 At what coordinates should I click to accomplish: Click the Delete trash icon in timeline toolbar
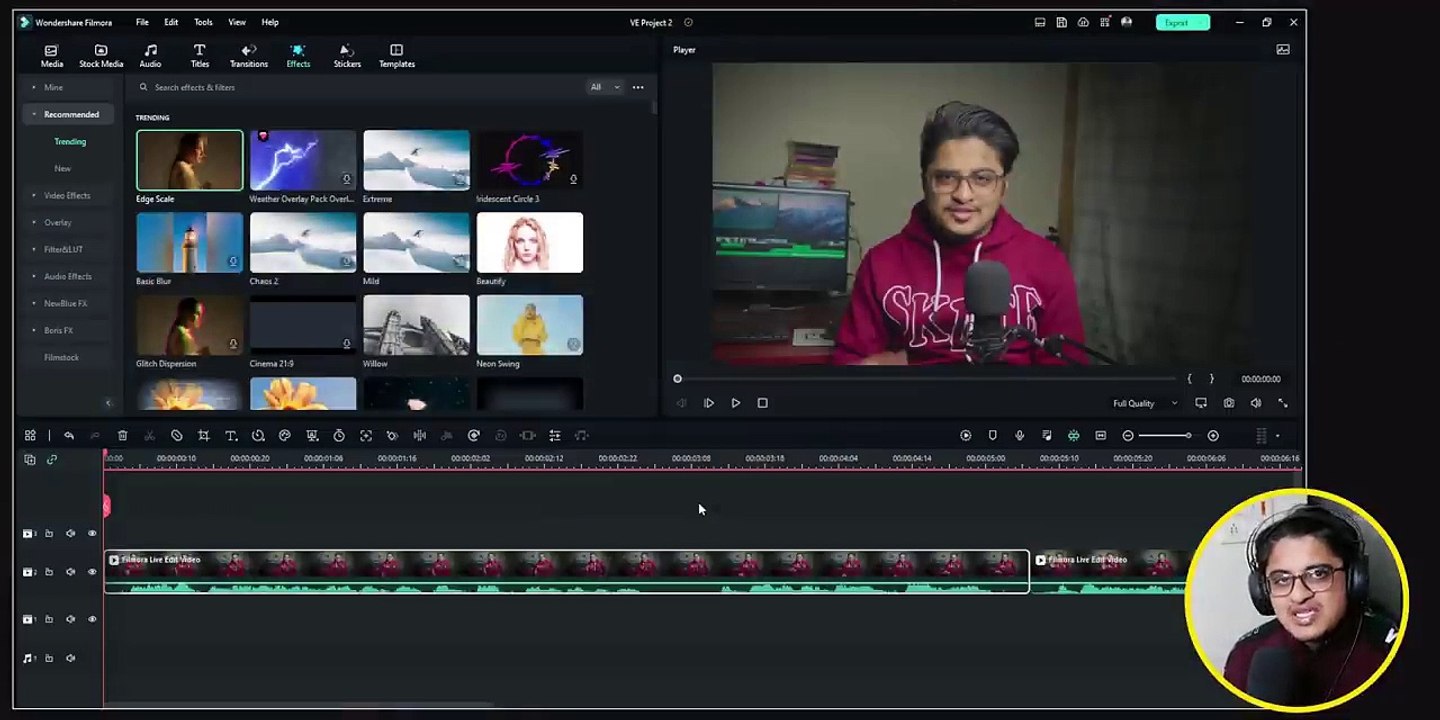point(122,436)
